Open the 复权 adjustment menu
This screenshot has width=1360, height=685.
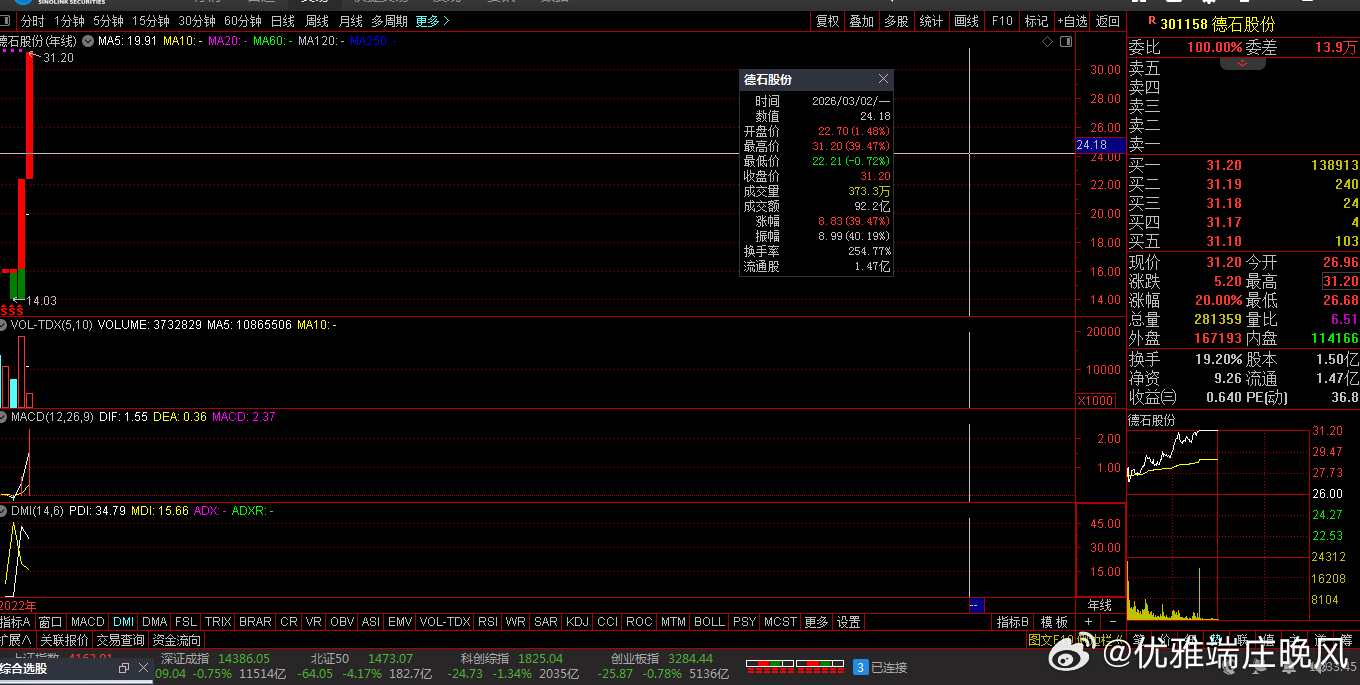[828, 21]
